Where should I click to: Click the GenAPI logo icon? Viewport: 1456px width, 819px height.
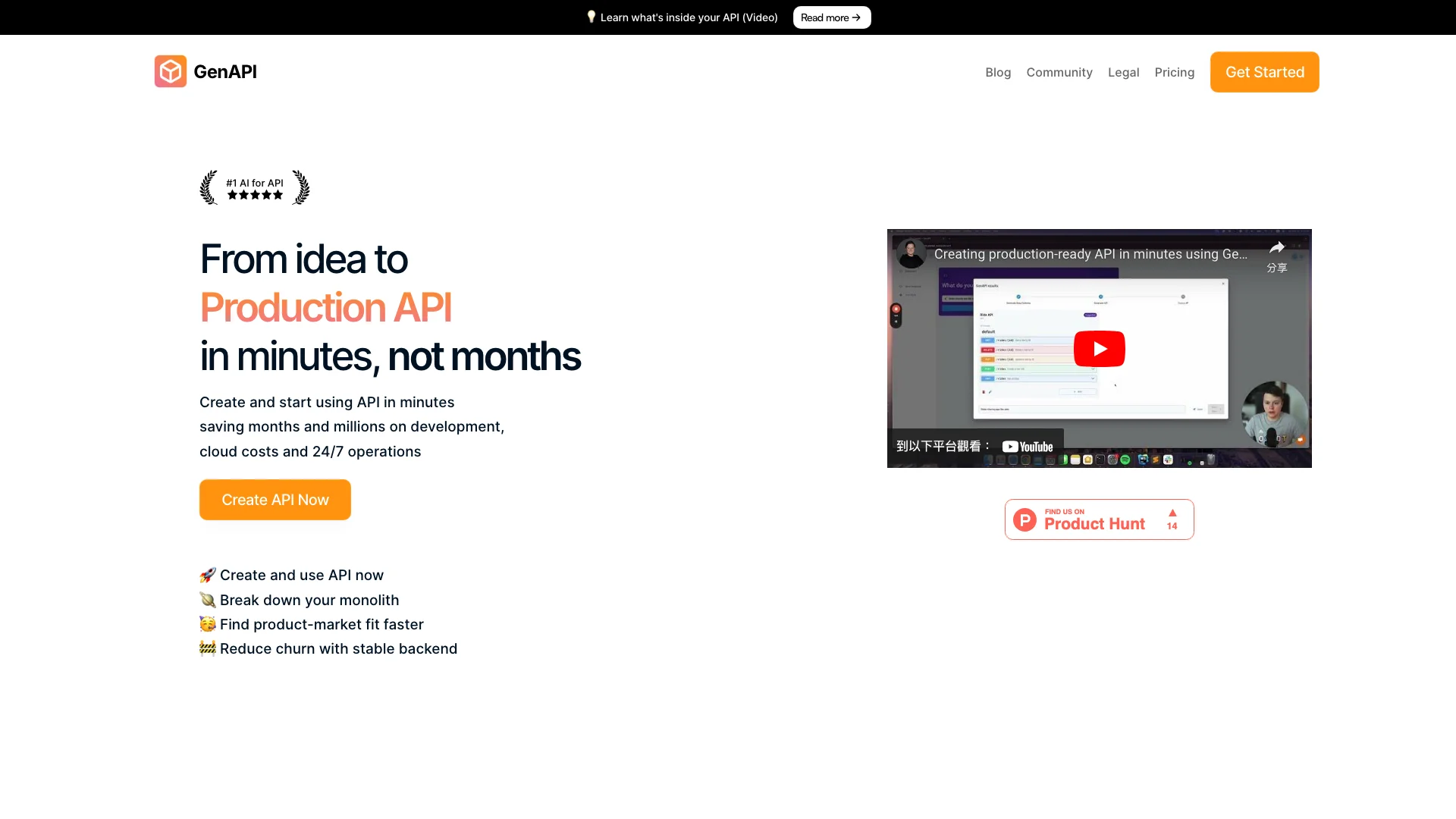point(171,71)
